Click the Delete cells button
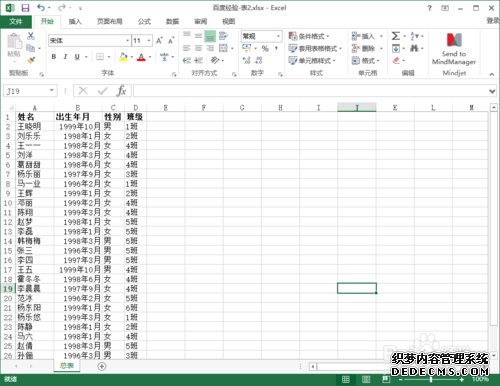 click(363, 48)
